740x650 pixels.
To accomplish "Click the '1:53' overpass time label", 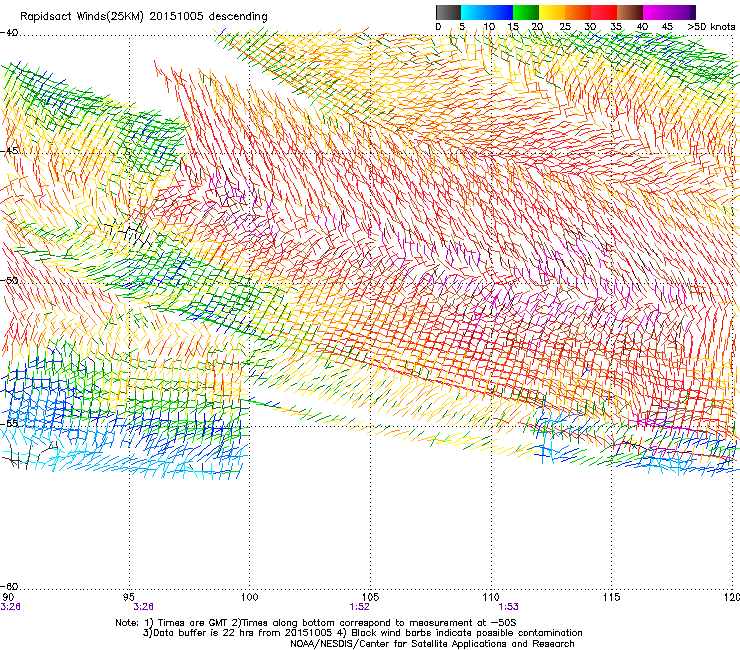I will point(508,607).
